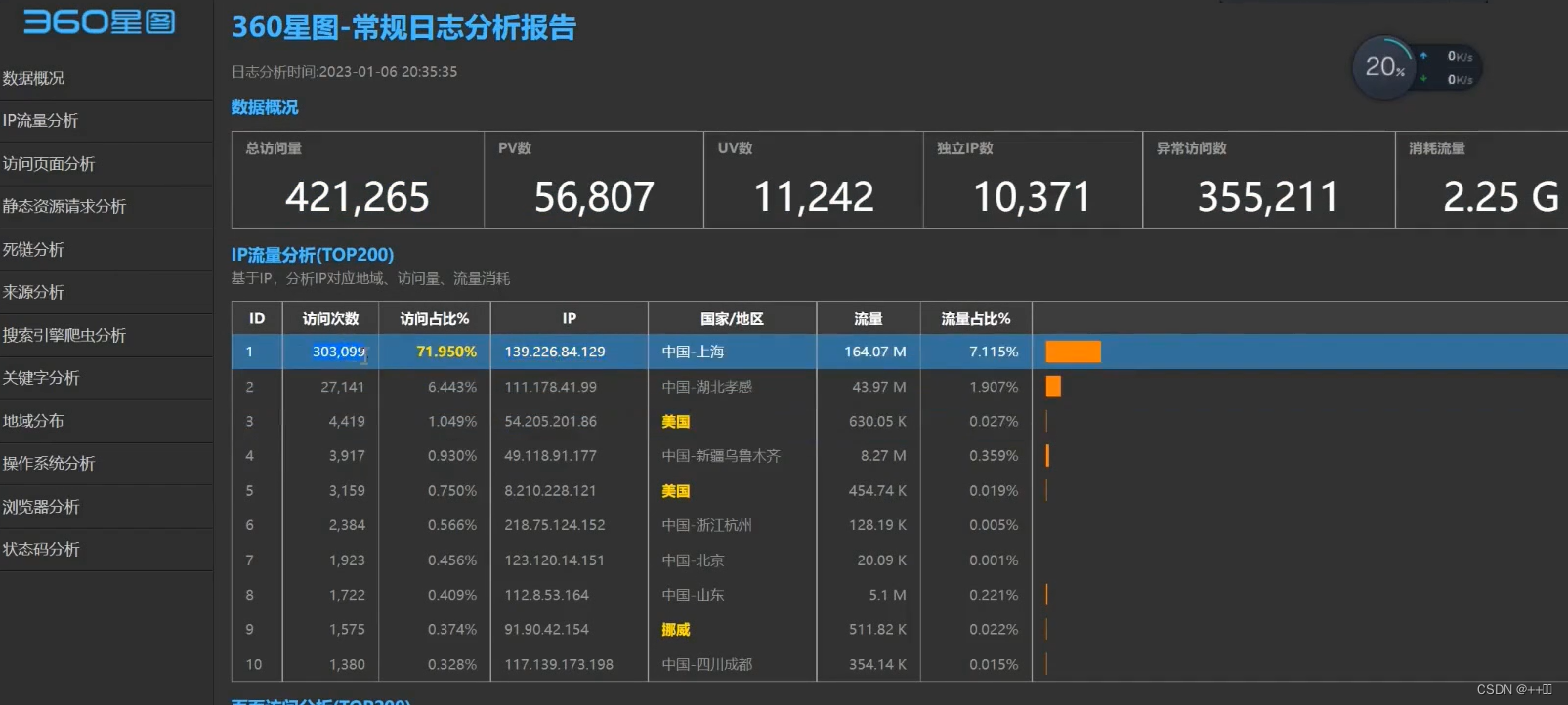This screenshot has width=1568, height=705.
Task: Click the 中国-湖北孝感 region cell
Action: click(707, 387)
